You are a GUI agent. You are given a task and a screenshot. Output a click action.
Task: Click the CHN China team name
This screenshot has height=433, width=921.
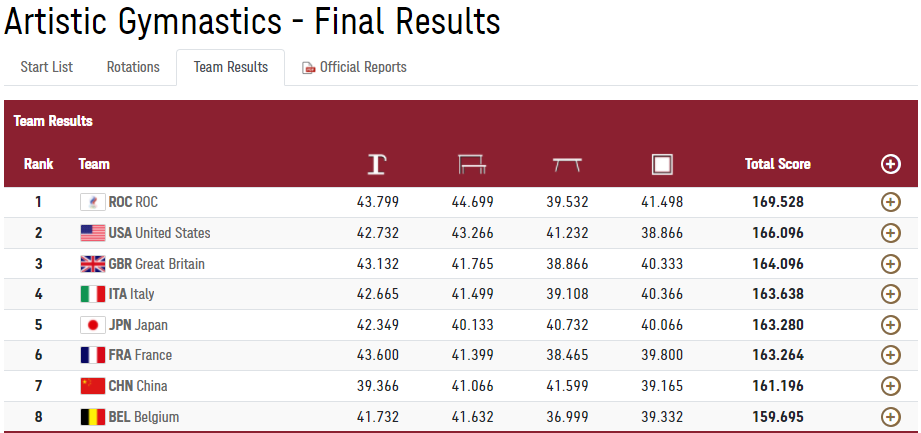click(138, 386)
